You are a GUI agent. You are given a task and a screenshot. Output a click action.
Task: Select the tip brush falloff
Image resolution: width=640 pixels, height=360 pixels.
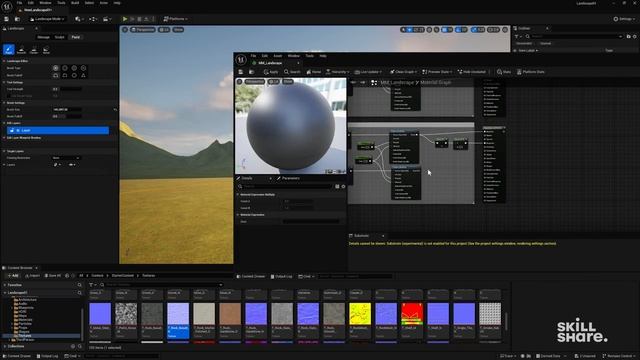tap(83, 76)
